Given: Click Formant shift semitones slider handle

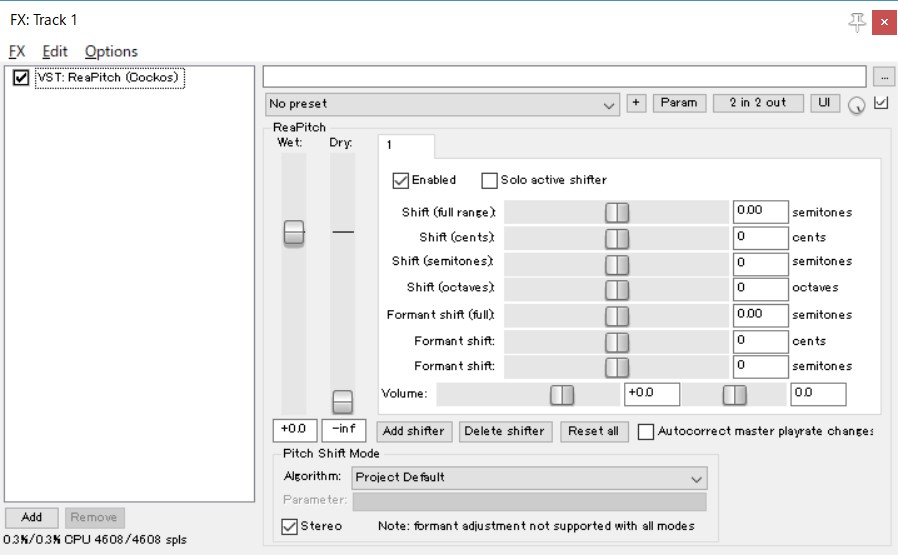Looking at the screenshot, I should pos(617,367).
